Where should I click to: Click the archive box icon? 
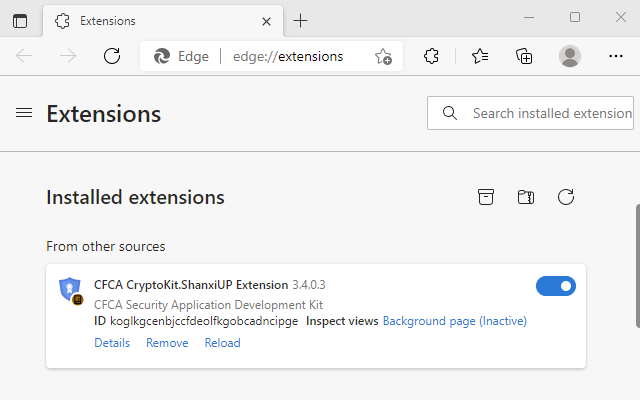pyautogui.click(x=486, y=197)
